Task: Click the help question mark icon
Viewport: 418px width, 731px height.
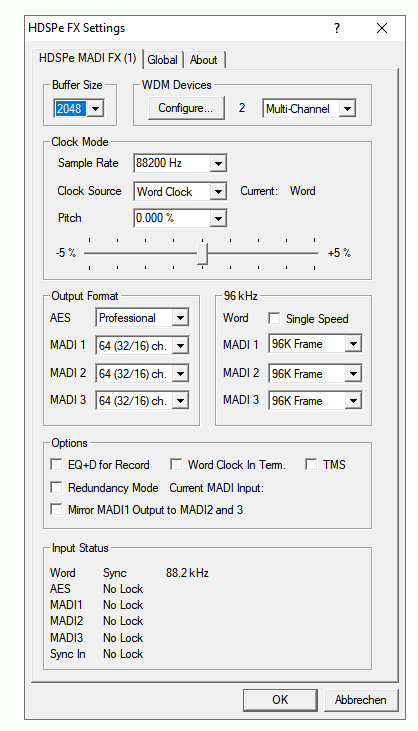Action: (x=336, y=28)
